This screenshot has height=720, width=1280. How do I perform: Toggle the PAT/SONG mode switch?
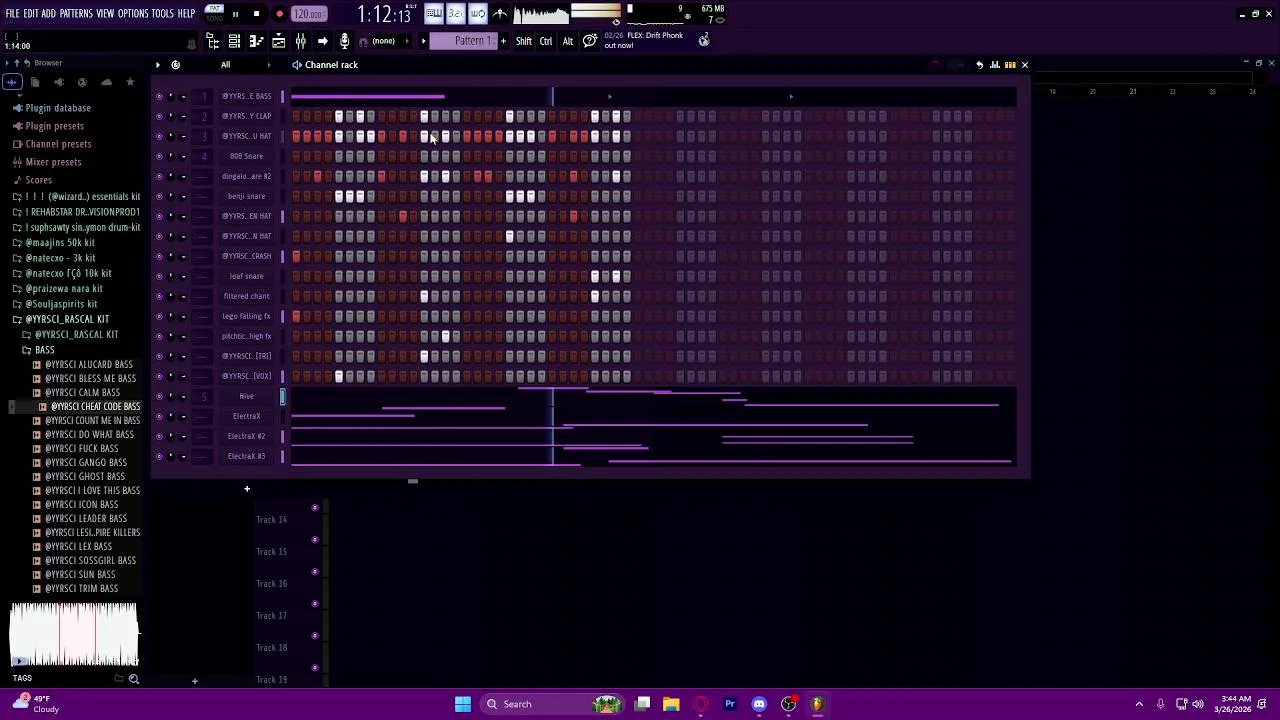click(214, 13)
